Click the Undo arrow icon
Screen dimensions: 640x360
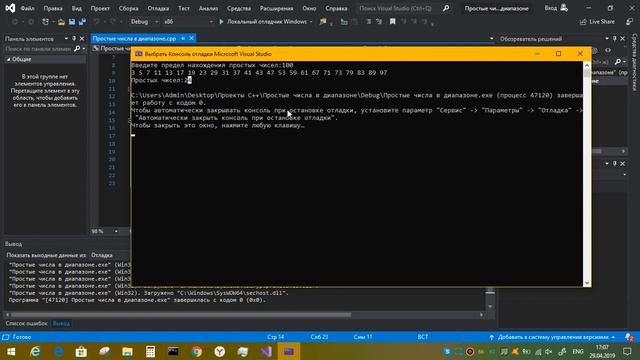pyautogui.click(x=96, y=22)
